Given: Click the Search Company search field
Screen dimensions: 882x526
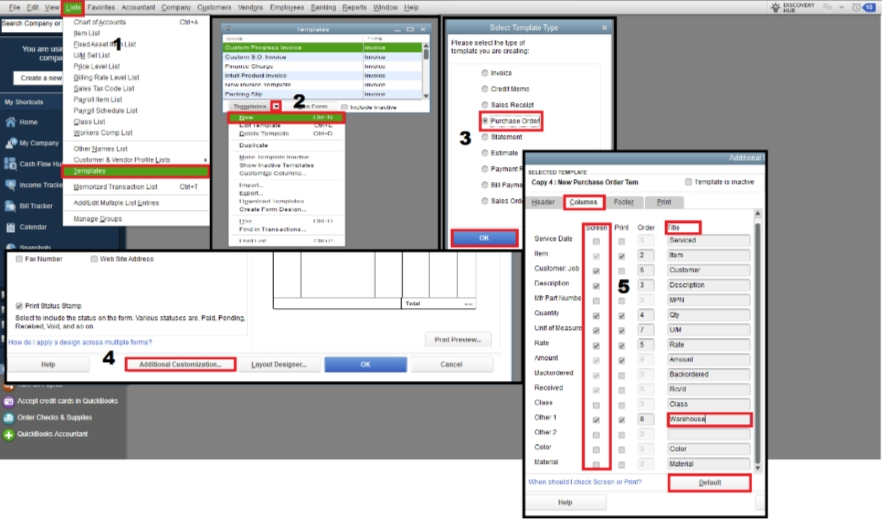Looking at the screenshot, I should 31,24.
